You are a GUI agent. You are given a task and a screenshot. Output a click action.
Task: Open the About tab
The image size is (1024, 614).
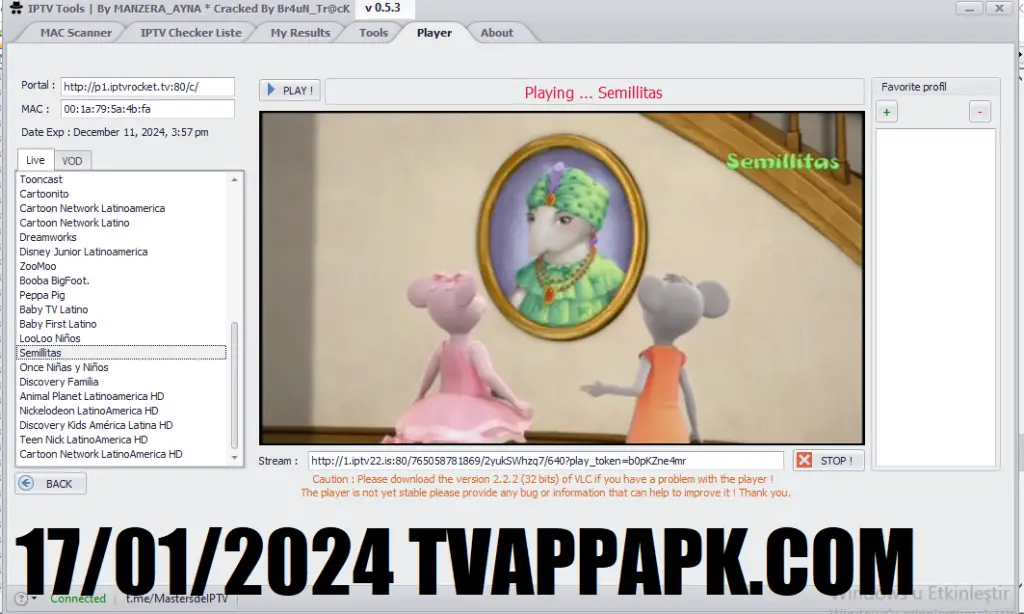(497, 33)
